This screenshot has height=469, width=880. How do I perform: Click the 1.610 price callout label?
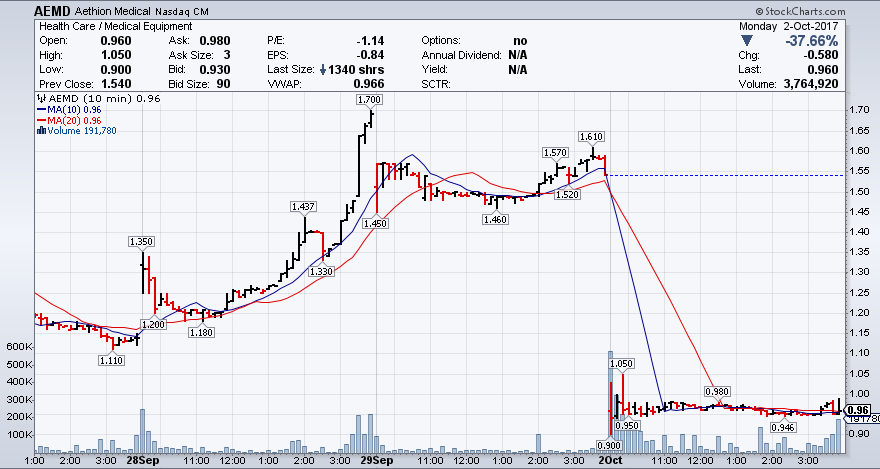click(590, 135)
